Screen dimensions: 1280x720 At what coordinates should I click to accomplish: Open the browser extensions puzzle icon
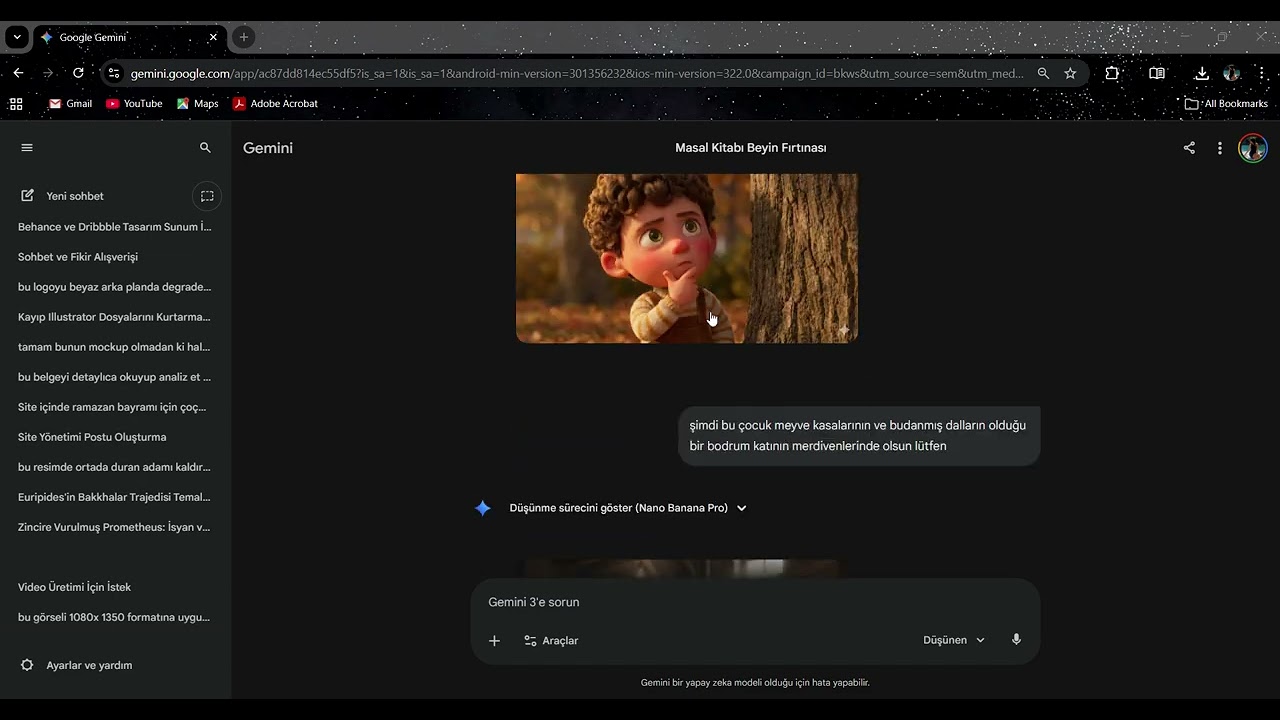tap(1112, 73)
